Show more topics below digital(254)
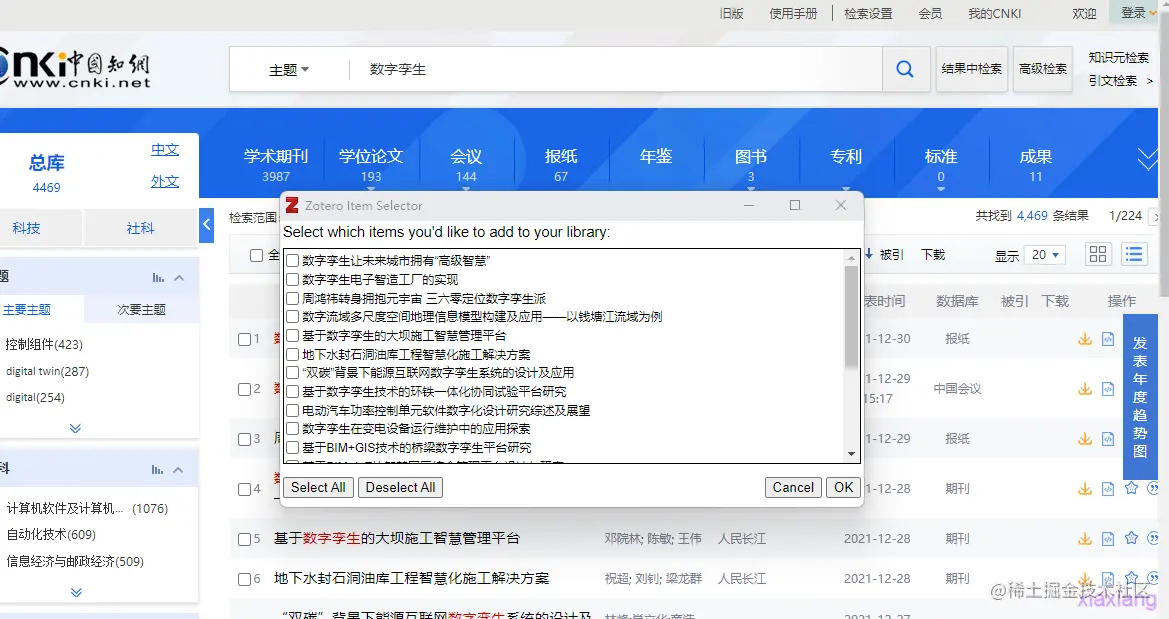 click(x=75, y=428)
